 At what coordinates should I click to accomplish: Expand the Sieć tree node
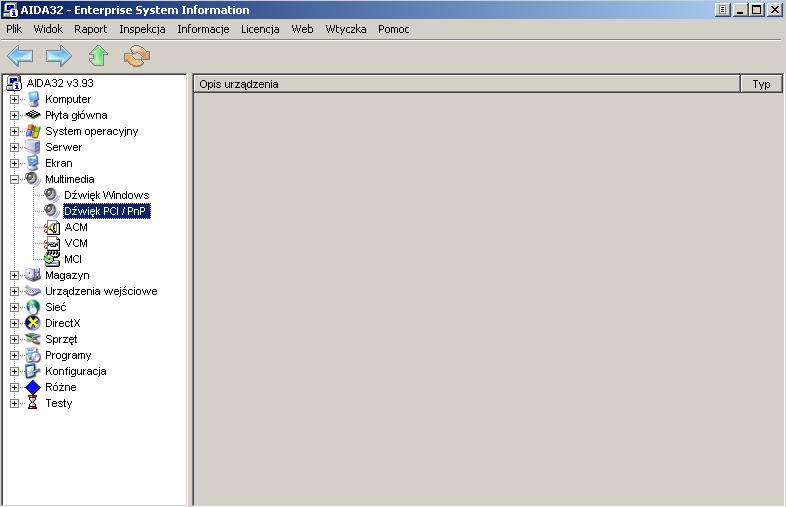[x=15, y=307]
